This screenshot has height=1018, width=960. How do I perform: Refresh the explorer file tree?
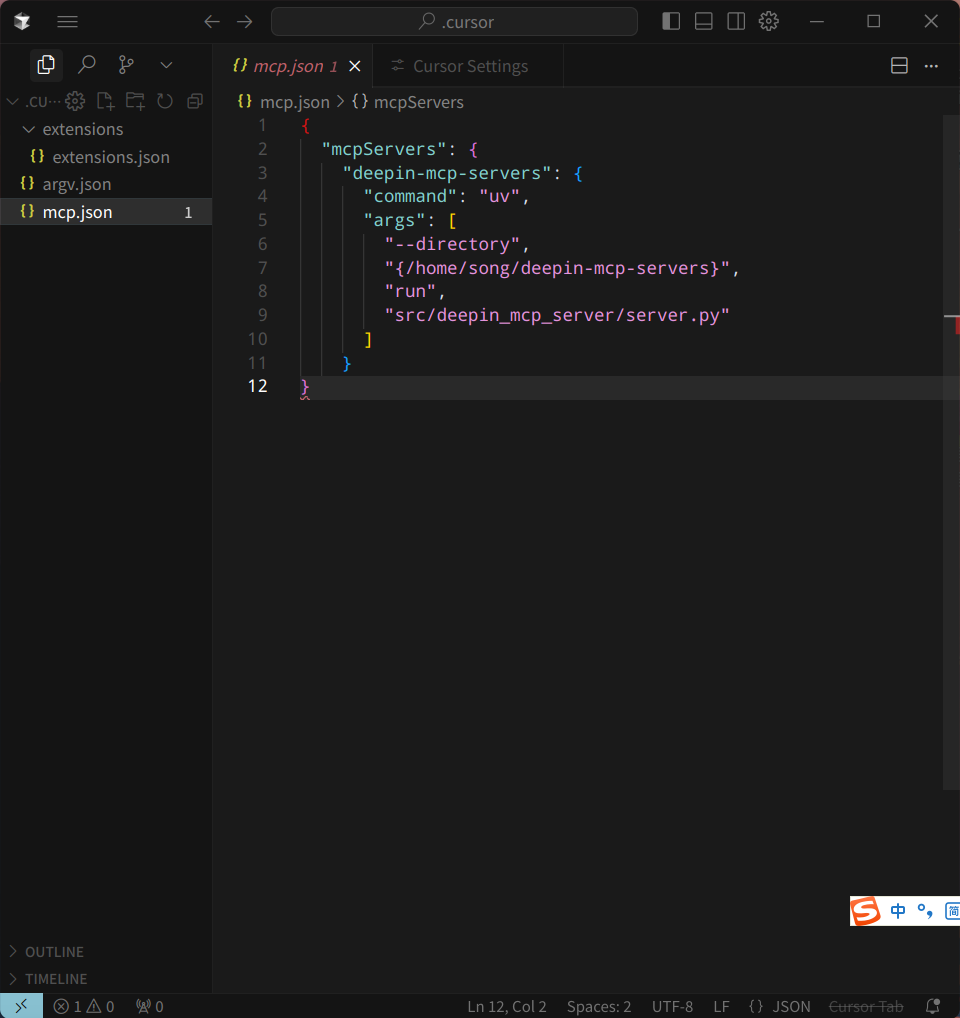tap(165, 101)
